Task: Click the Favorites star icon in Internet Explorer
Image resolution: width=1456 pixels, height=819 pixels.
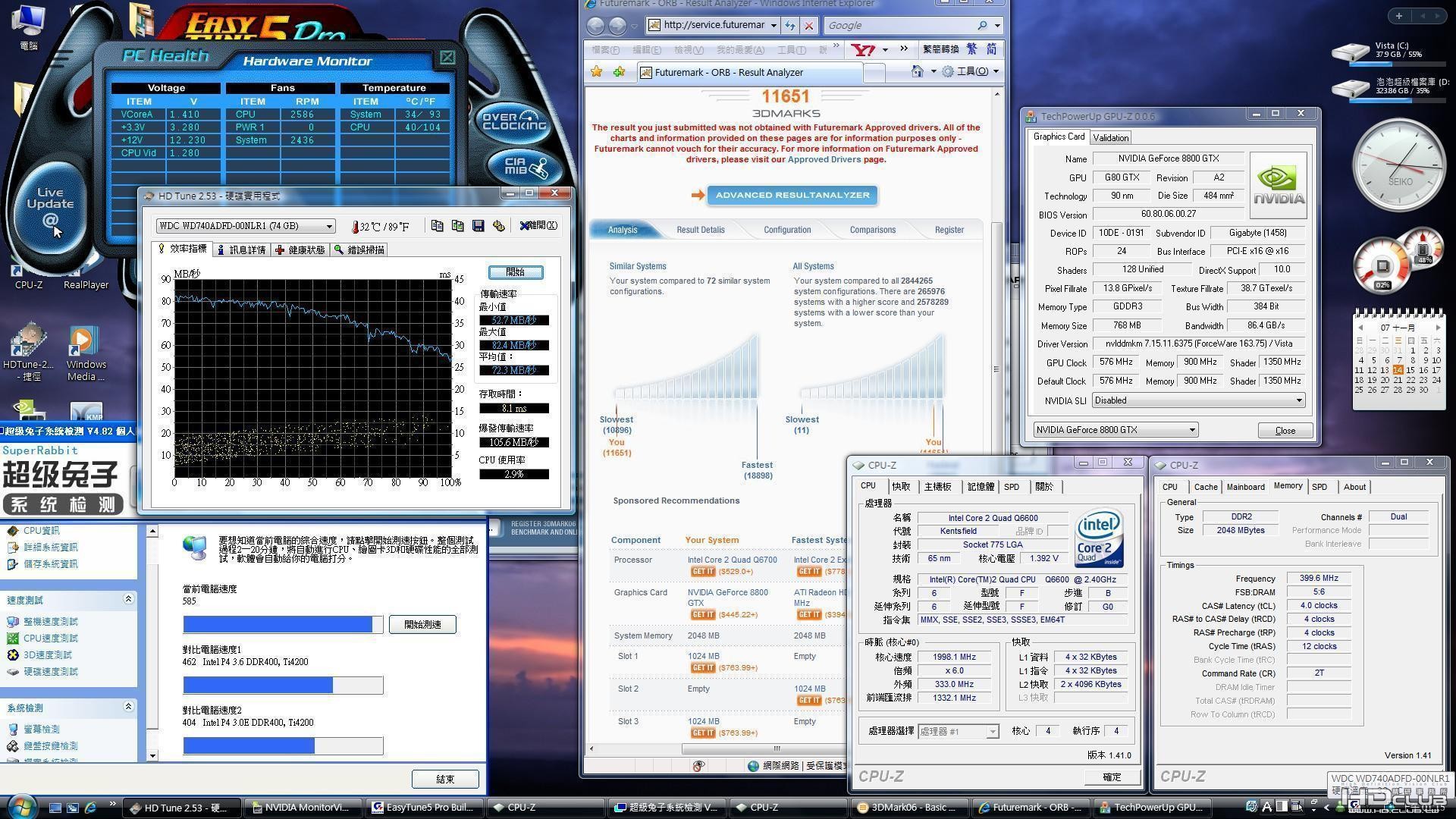Action: point(597,72)
